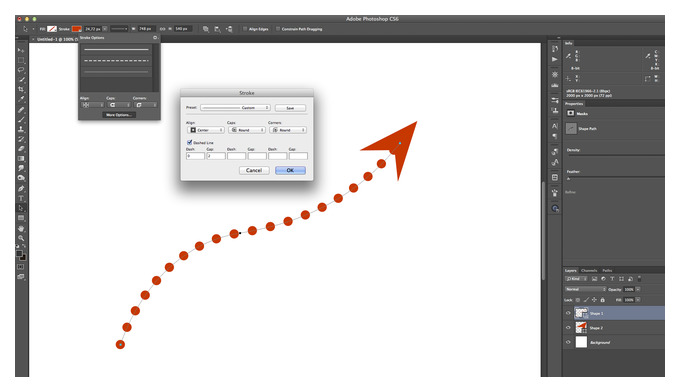Open Corners dropdown in Stroke dialog
The height and width of the screenshot is (392, 680).
coord(288,130)
